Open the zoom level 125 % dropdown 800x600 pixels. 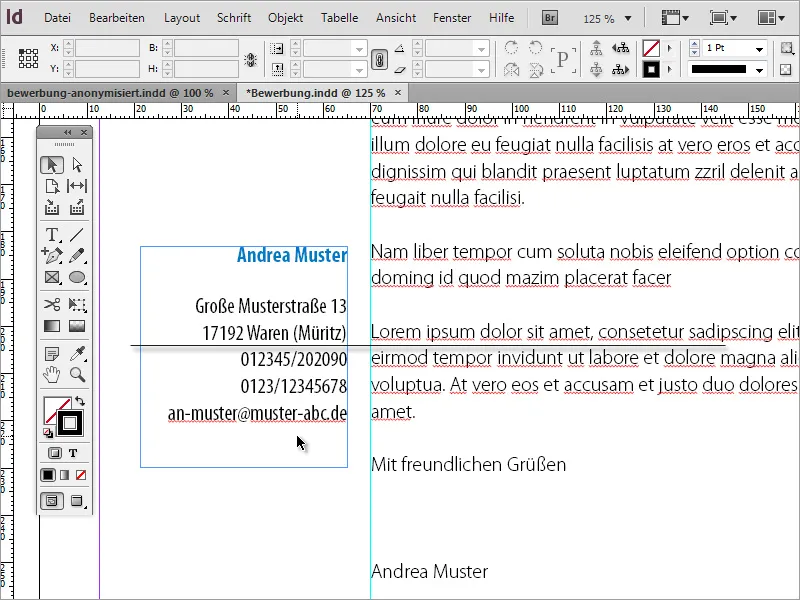(628, 19)
